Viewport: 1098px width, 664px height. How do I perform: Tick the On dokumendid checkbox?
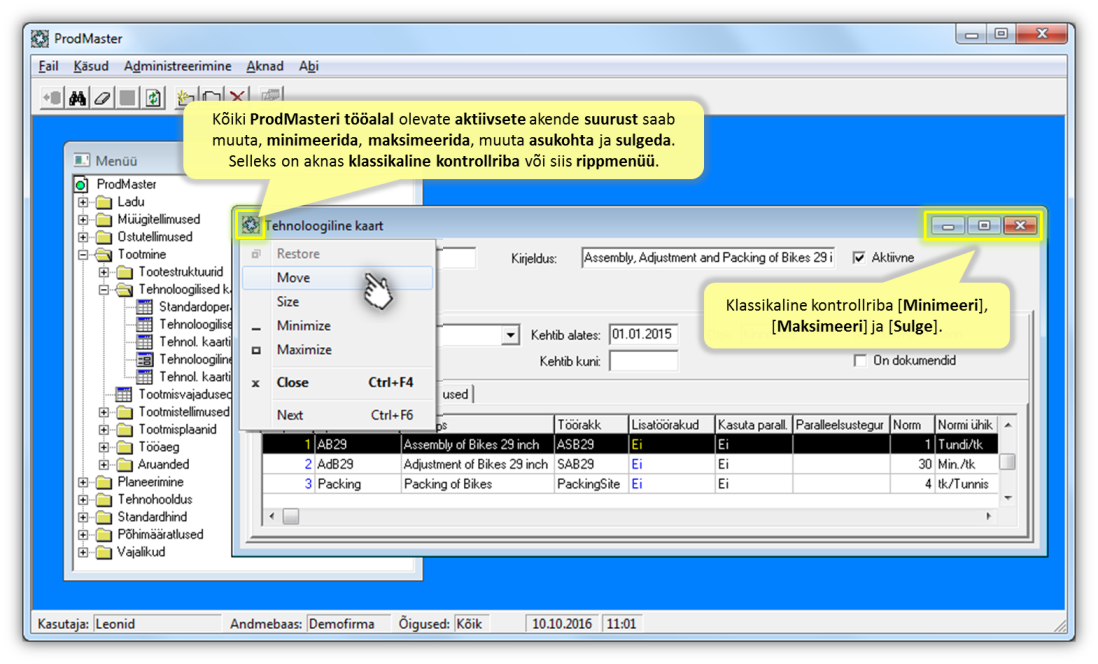pos(860,361)
